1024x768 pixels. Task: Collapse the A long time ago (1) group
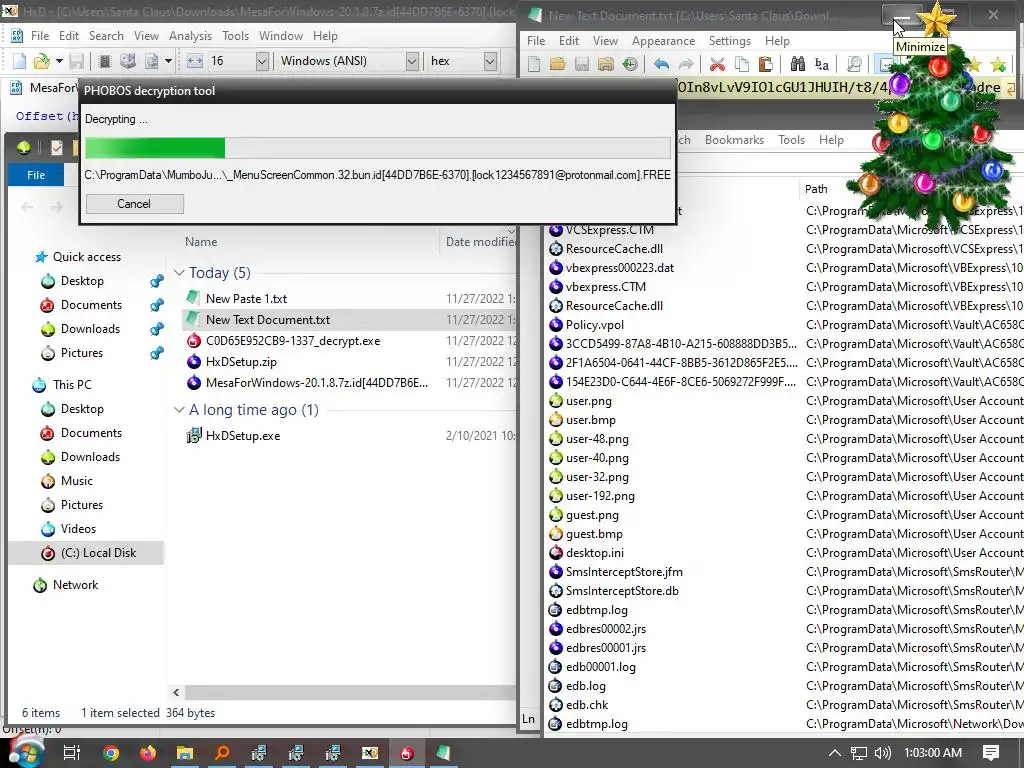click(x=179, y=410)
